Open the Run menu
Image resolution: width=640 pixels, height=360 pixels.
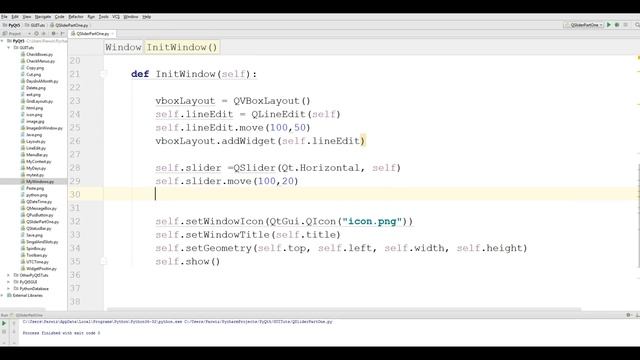(x=91, y=17)
